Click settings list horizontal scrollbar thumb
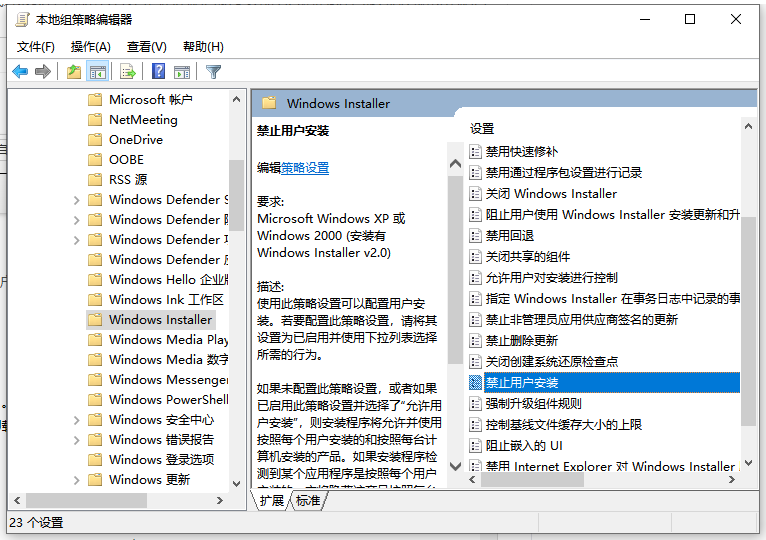766x540 pixels. coord(532,480)
